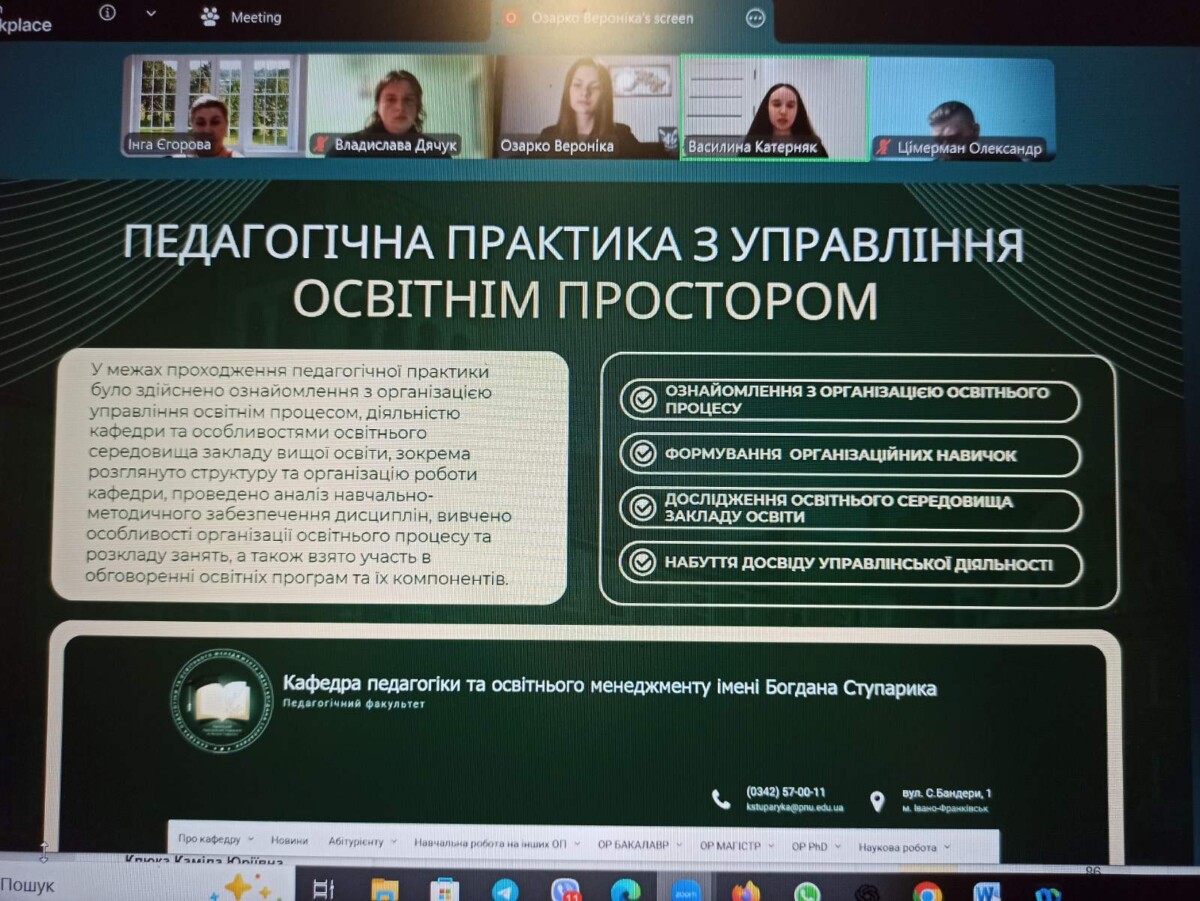Click checkmark beside Набуття досвіду управлінської діяльності
This screenshot has width=1200, height=901.
pyautogui.click(x=642, y=563)
